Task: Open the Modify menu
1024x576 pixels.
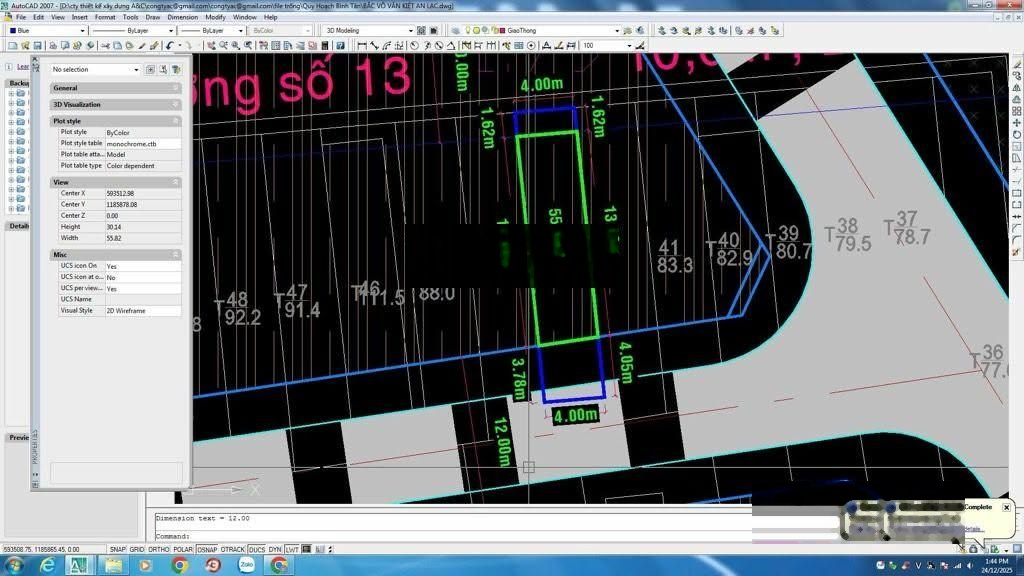Action: [x=215, y=17]
